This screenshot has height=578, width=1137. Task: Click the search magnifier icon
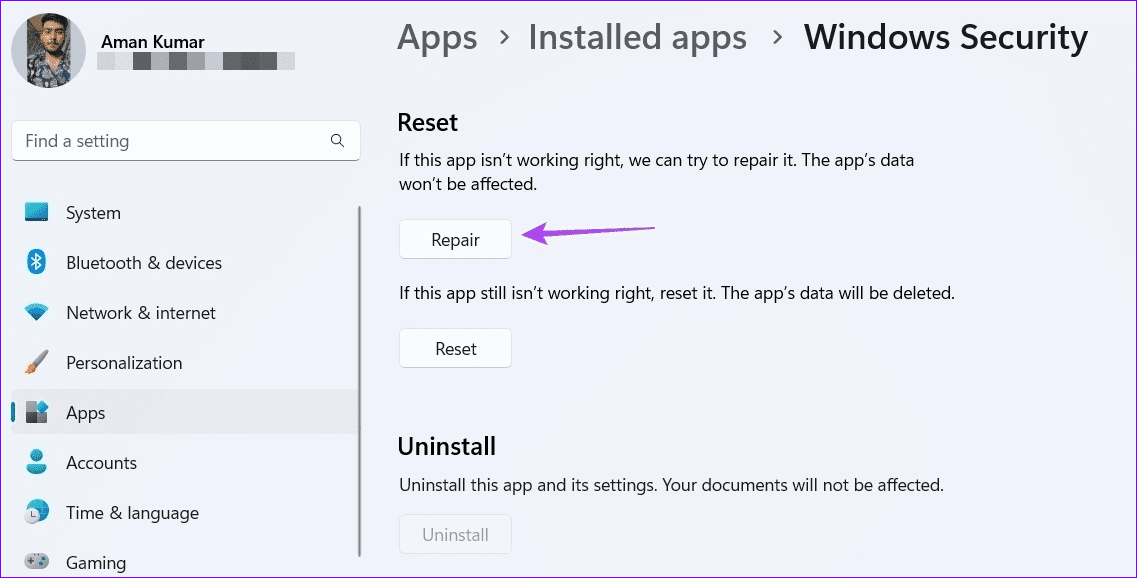[x=338, y=140]
